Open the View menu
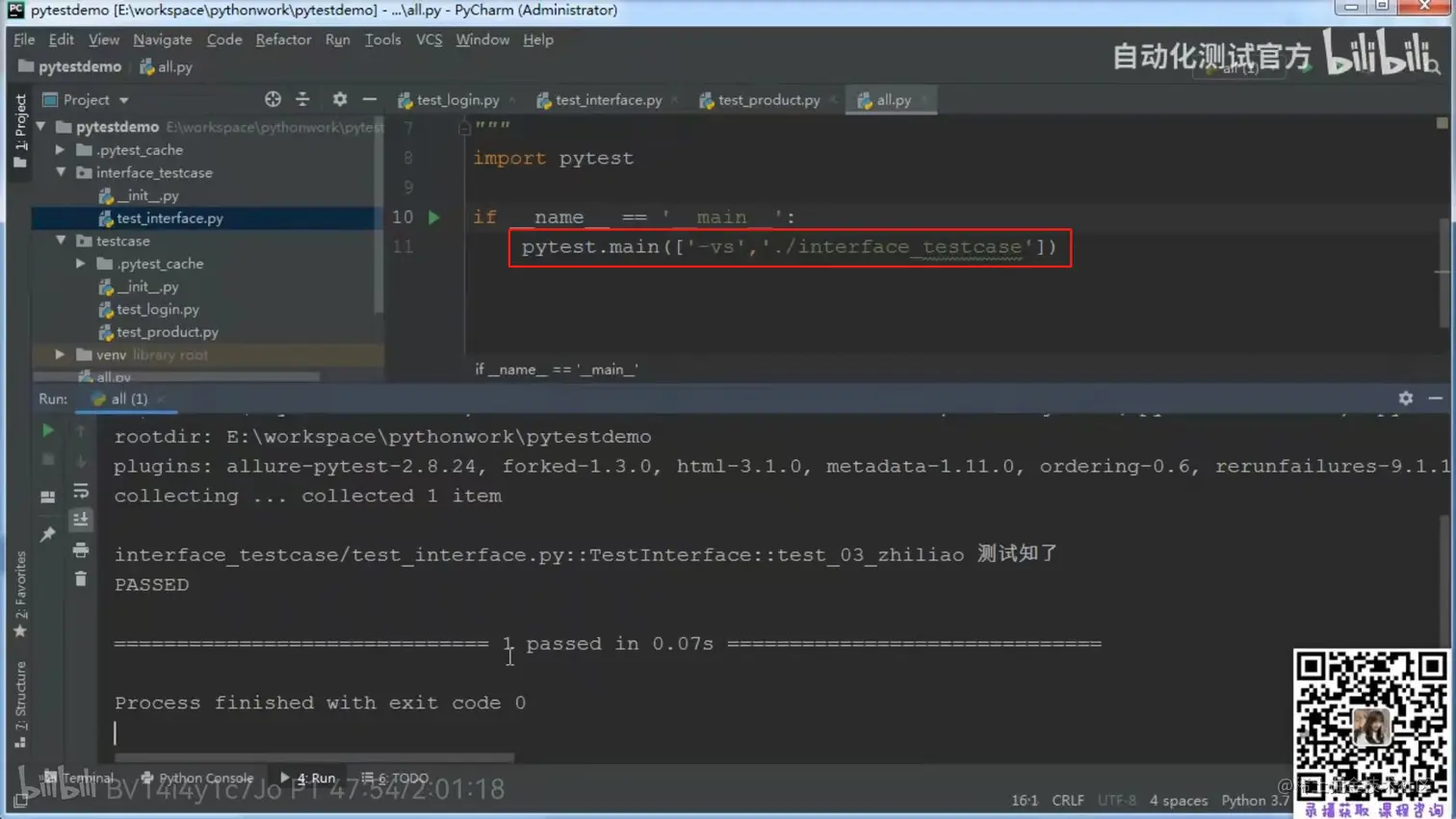Viewport: 1456px width, 819px height. point(104,39)
